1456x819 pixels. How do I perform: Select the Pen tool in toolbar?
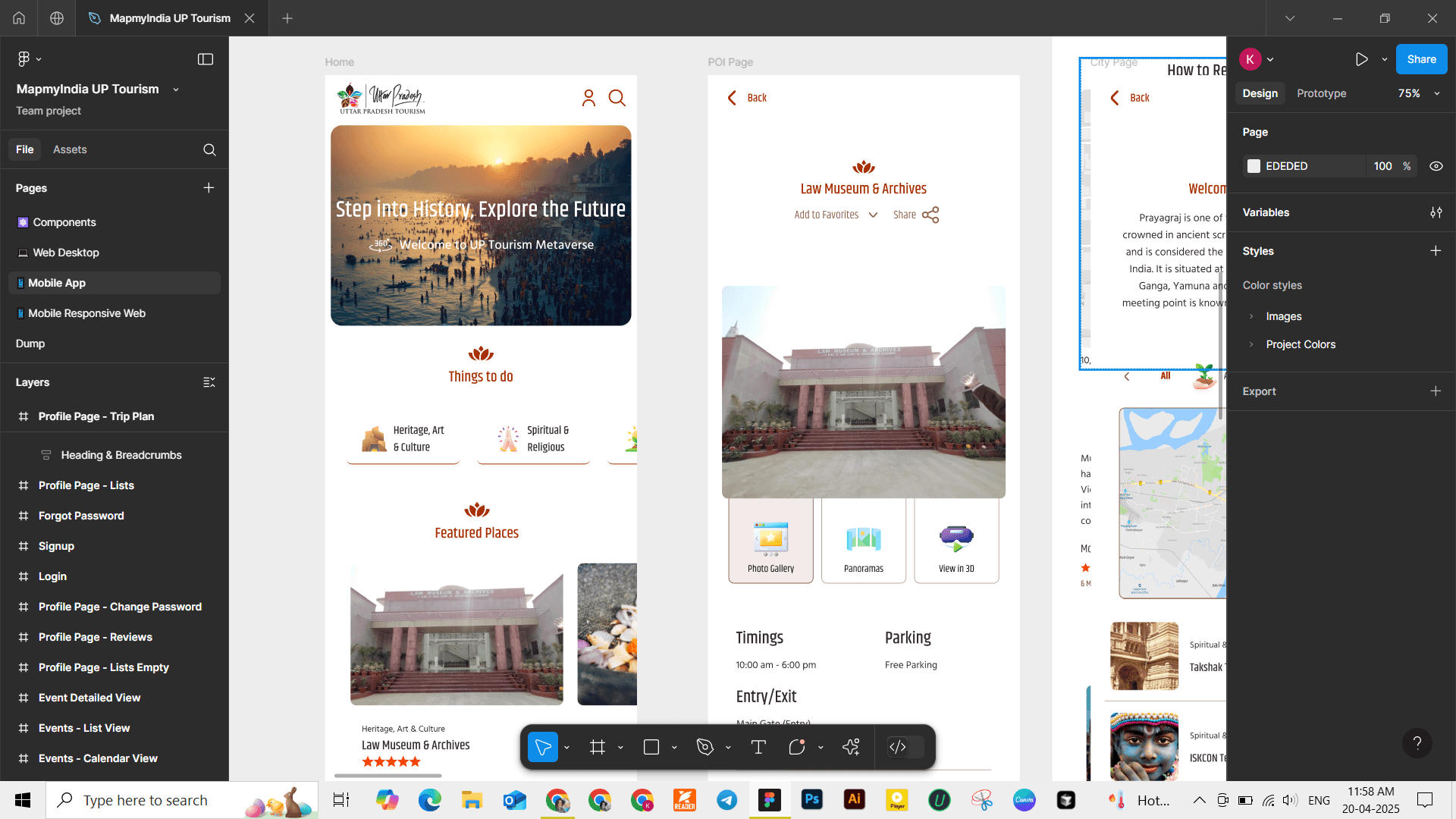click(704, 747)
